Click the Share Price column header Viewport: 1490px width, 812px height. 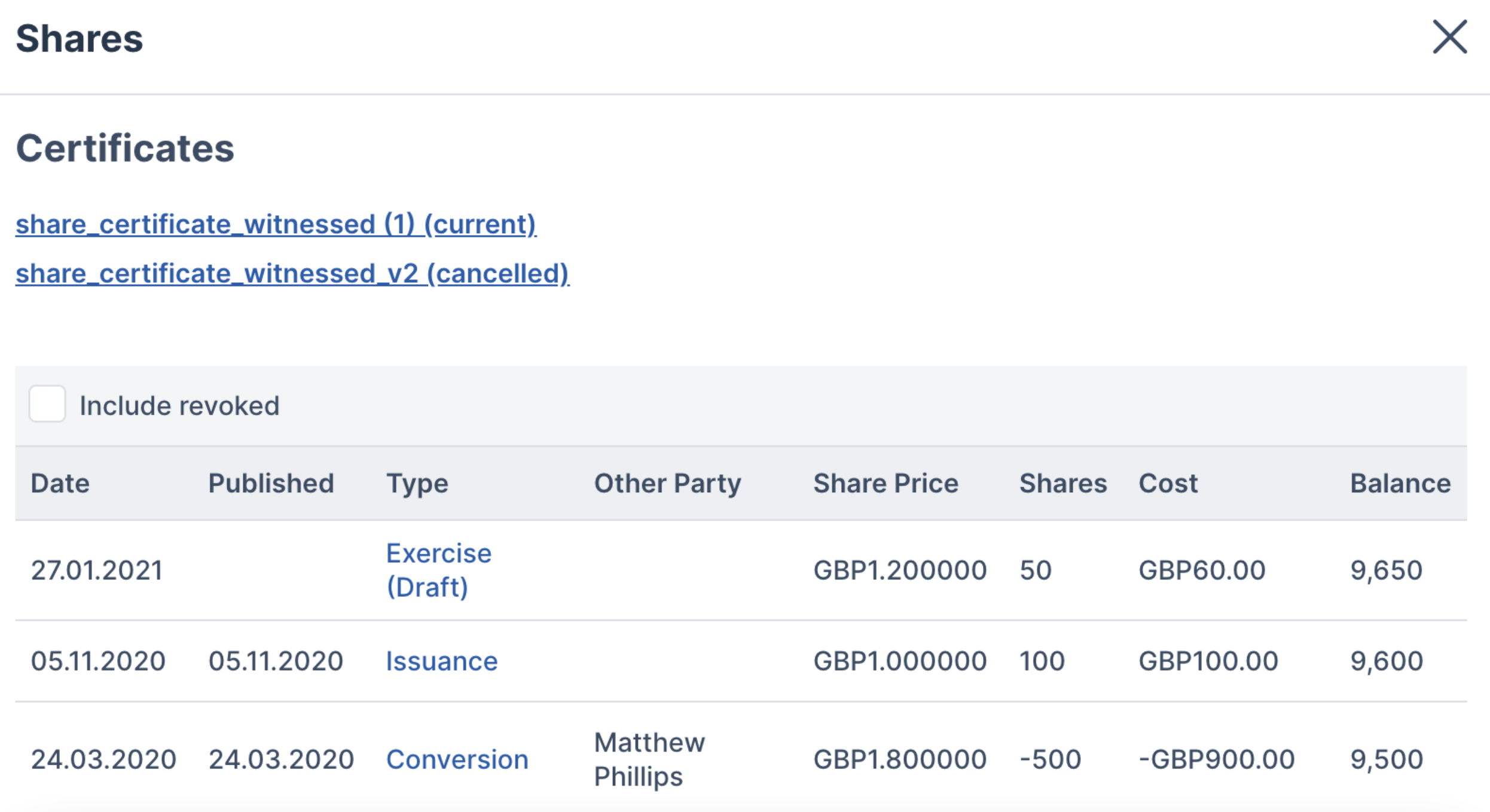click(886, 483)
